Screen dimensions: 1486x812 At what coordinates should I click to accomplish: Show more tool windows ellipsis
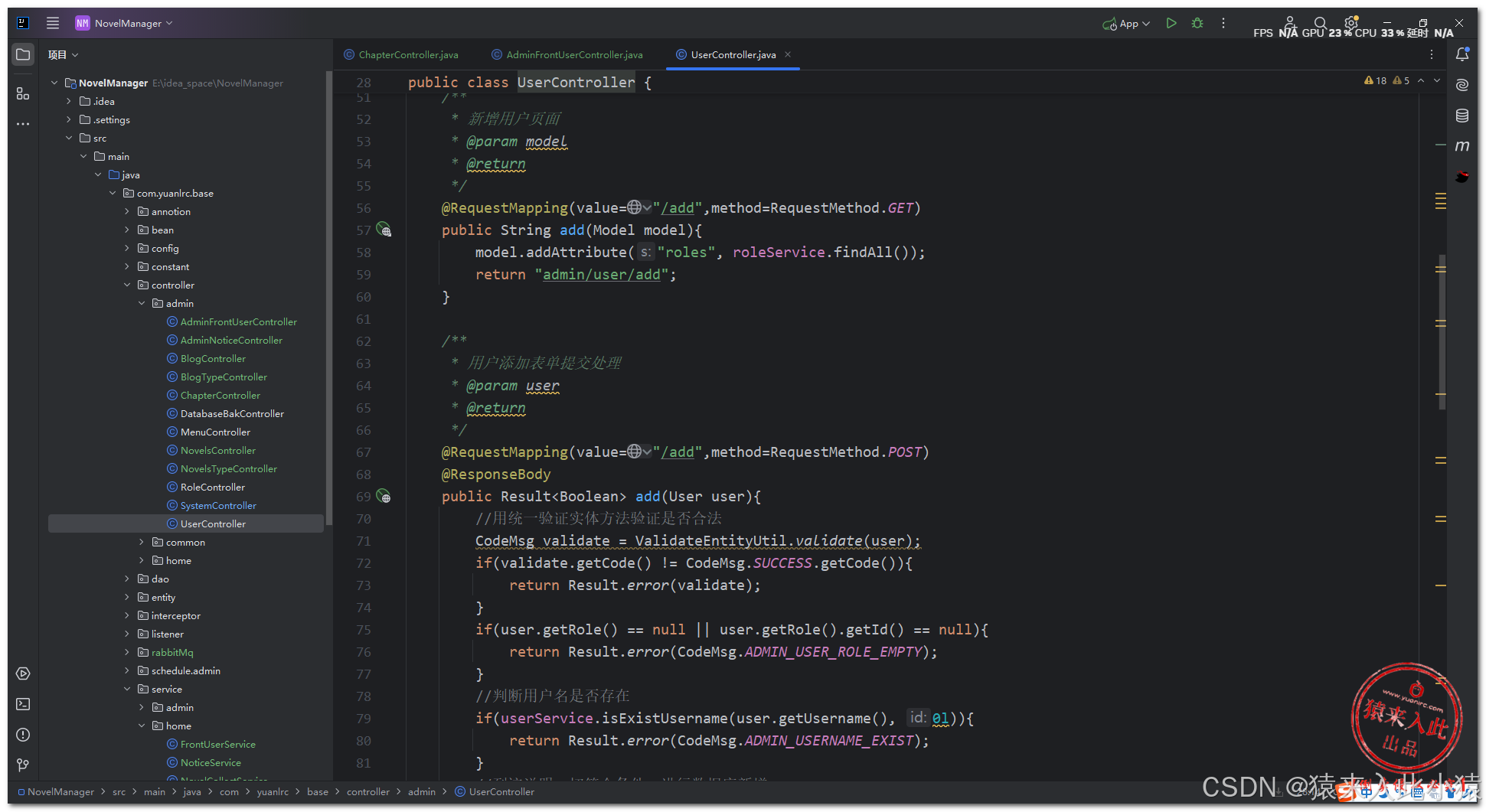(23, 123)
